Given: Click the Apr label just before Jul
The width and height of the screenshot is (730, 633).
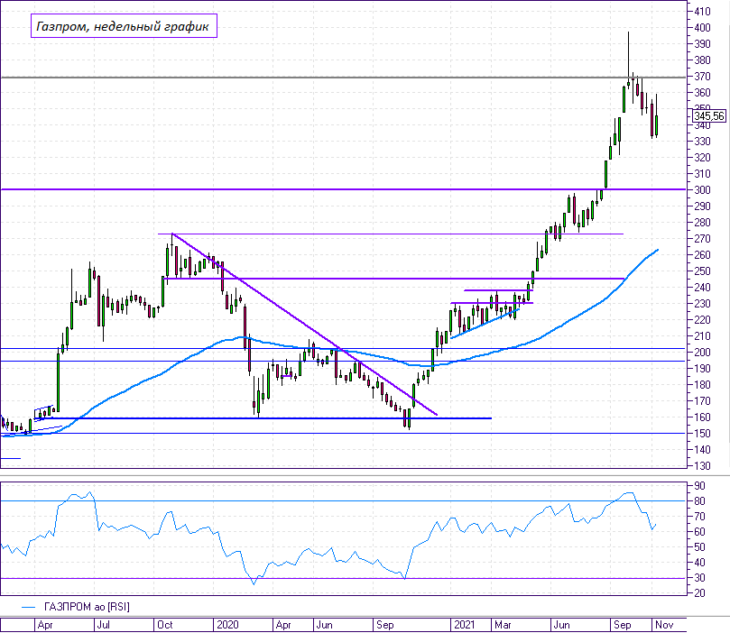Looking at the screenshot, I should pyautogui.click(x=45, y=625).
